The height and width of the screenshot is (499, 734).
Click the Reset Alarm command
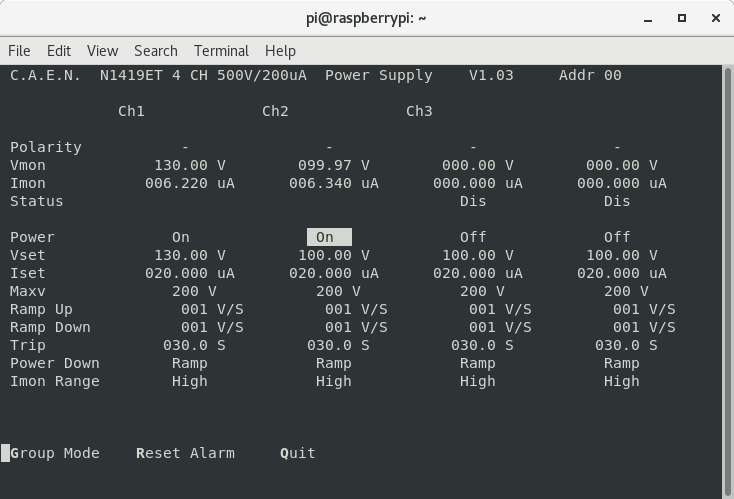pyautogui.click(x=185, y=453)
